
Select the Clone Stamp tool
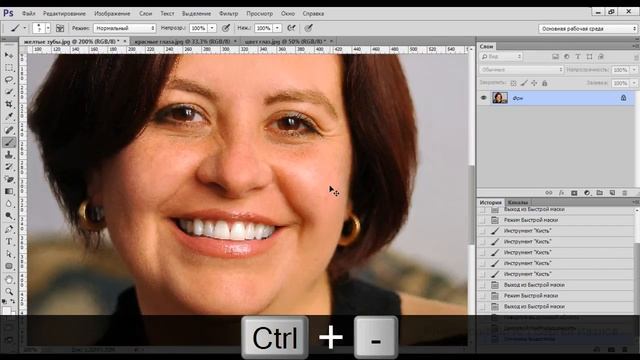(x=9, y=155)
